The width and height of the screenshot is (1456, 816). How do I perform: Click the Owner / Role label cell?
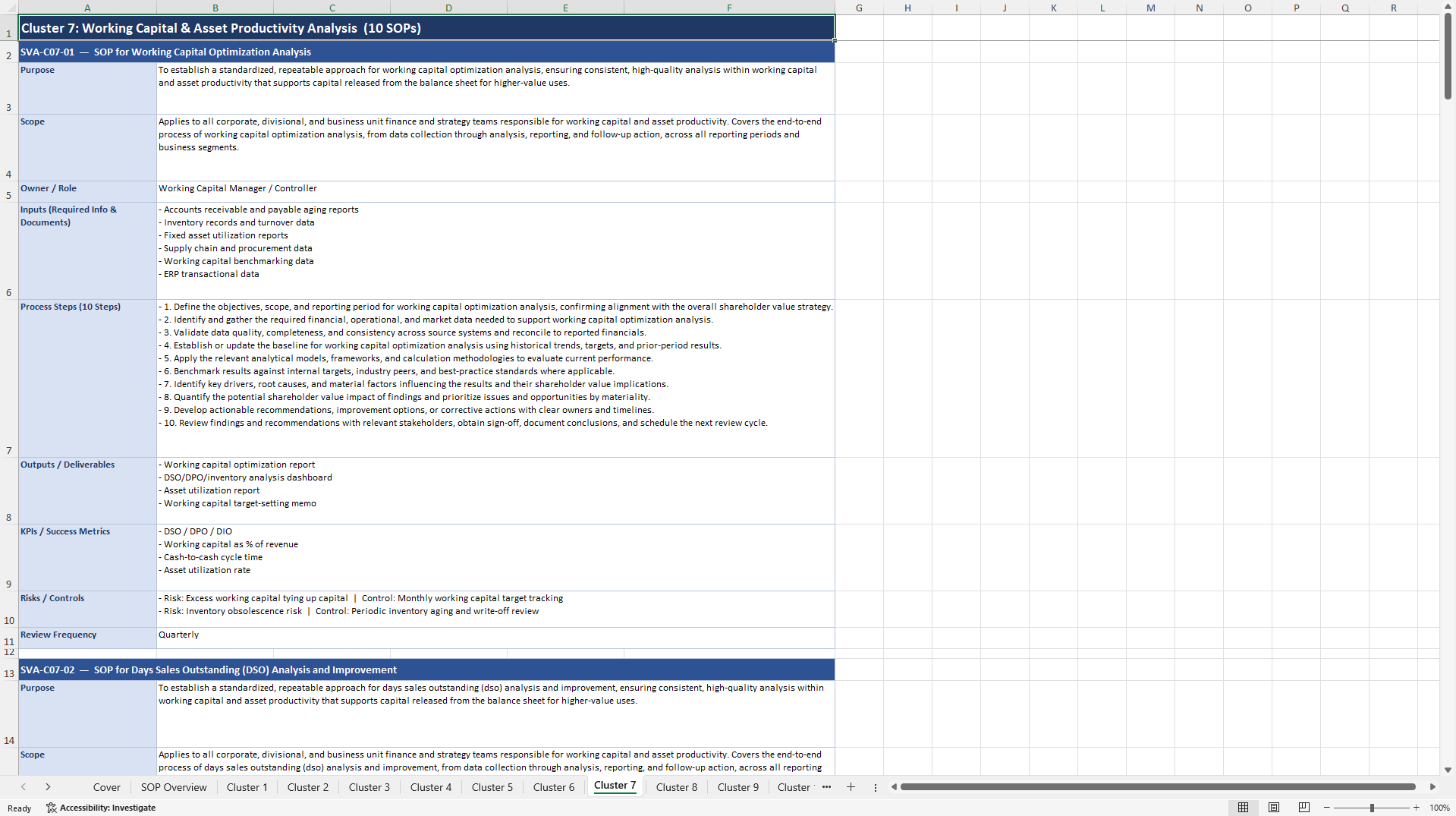(x=87, y=191)
